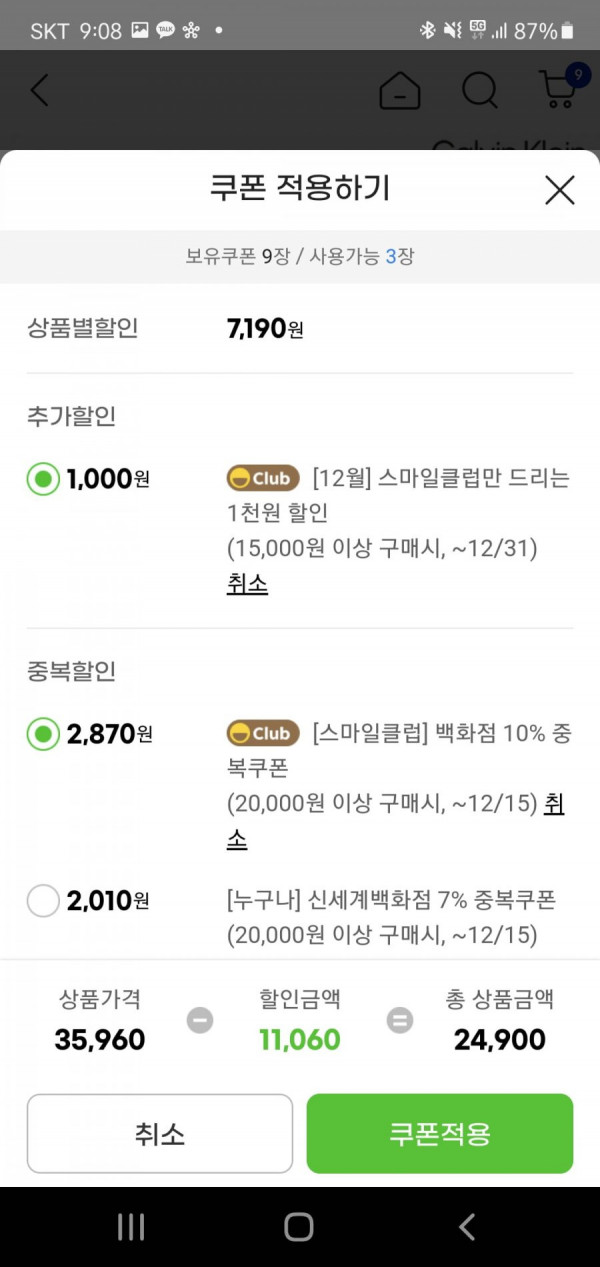Screen dimensions: 600x1267
Task: Open the home icon in the header
Action: click(x=400, y=91)
